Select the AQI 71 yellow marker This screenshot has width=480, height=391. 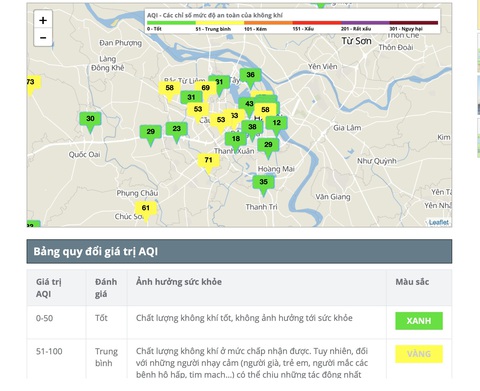coord(209,161)
